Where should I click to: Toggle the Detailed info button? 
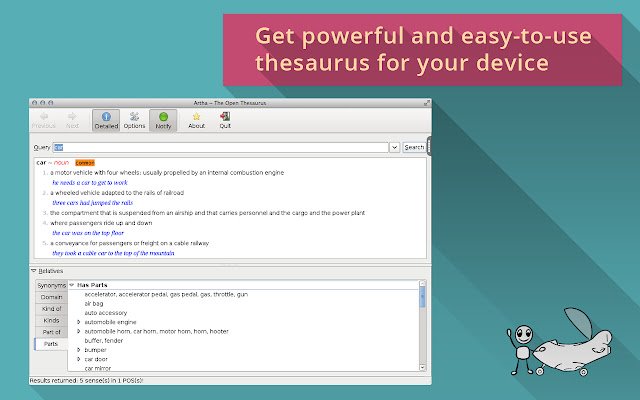[106, 120]
